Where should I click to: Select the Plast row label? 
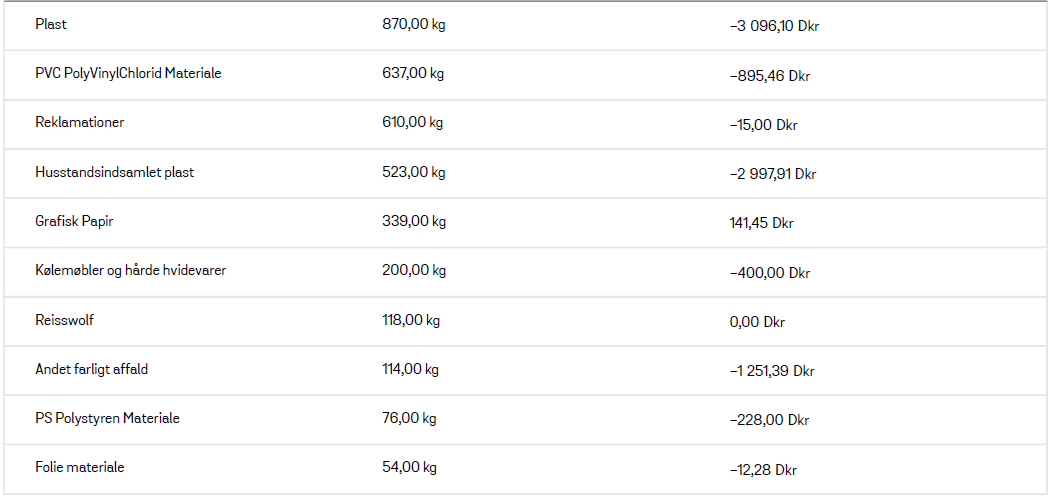click(x=51, y=24)
